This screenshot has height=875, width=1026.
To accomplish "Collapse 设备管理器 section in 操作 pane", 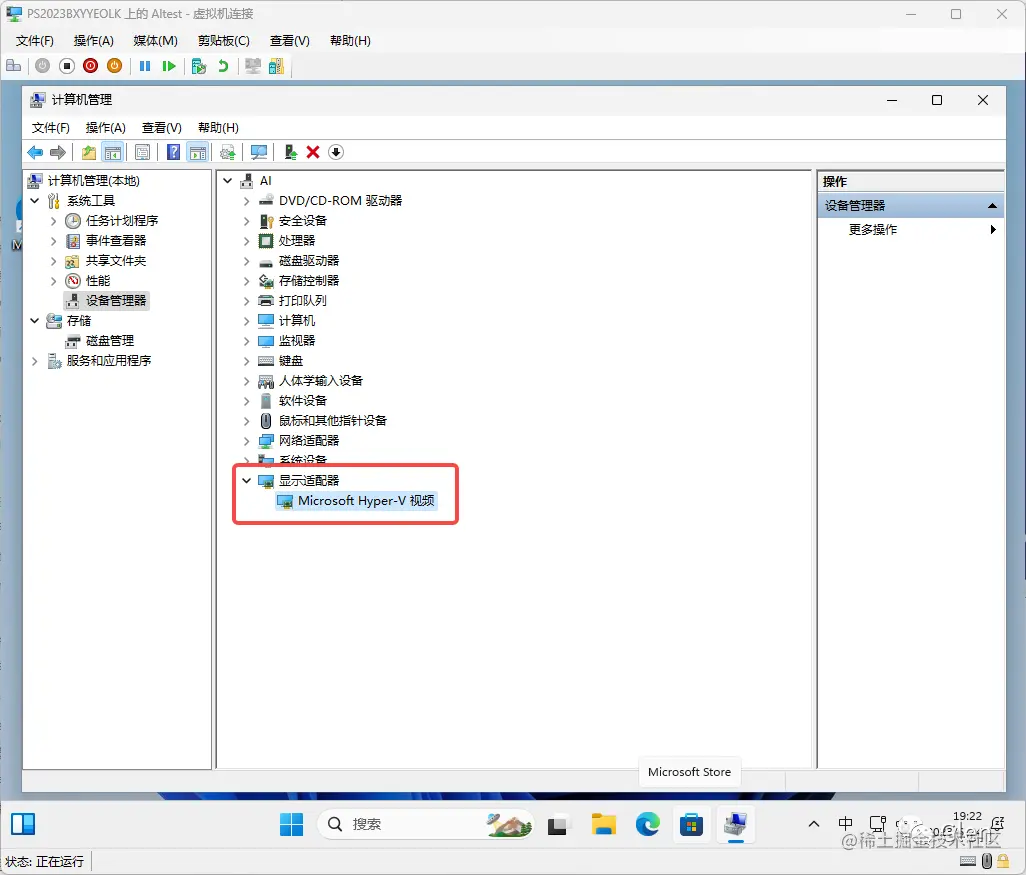I will (992, 205).
